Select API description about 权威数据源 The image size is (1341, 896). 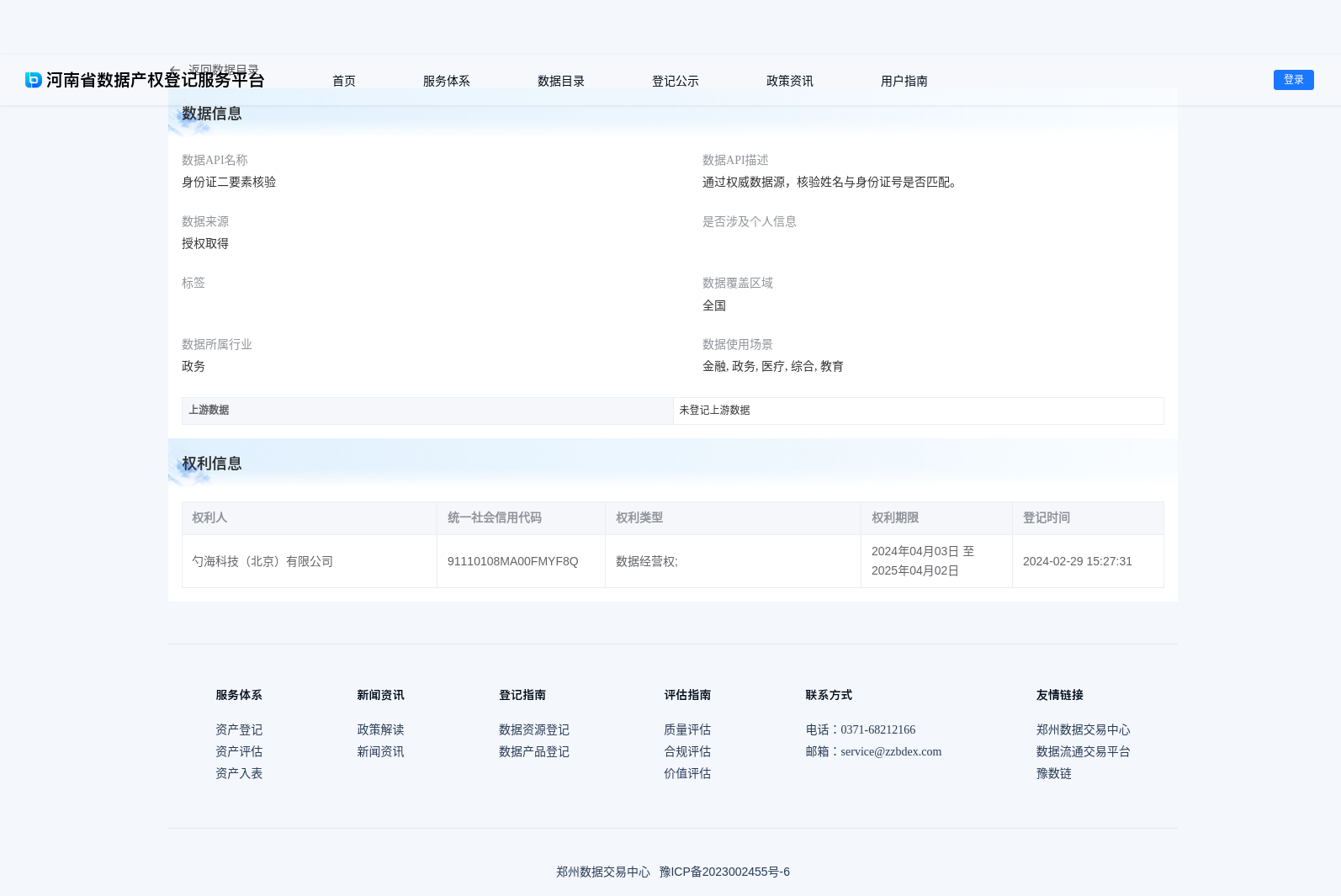click(x=832, y=182)
